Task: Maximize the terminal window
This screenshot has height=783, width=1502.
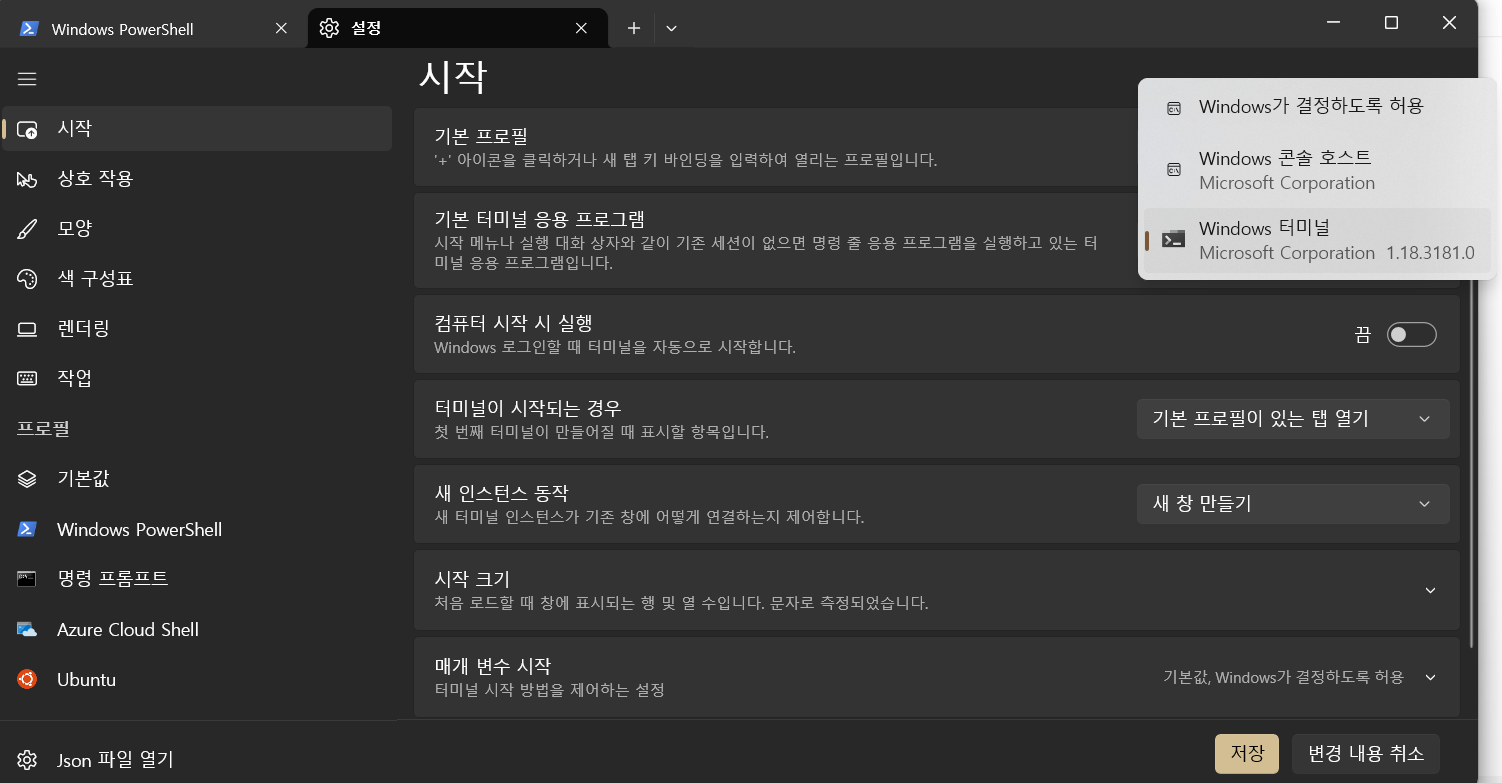Action: tap(1391, 23)
